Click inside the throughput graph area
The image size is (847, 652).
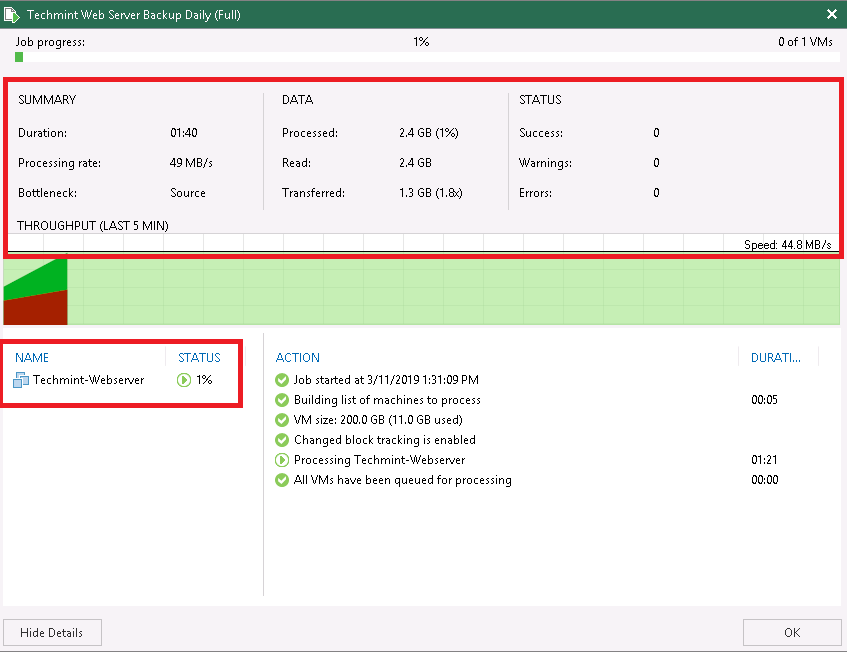pyautogui.click(x=420, y=292)
